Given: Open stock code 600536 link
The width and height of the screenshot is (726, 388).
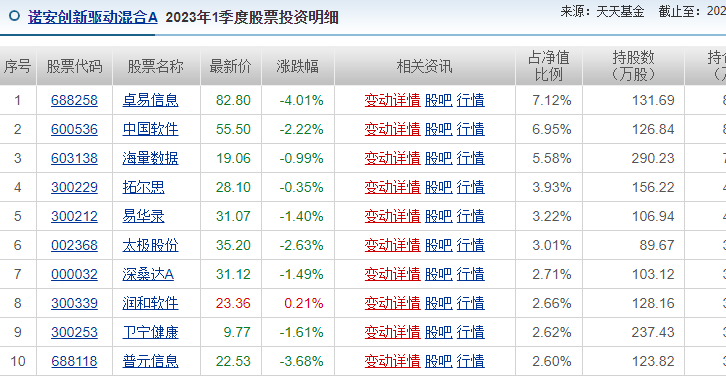Looking at the screenshot, I should click(74, 129).
